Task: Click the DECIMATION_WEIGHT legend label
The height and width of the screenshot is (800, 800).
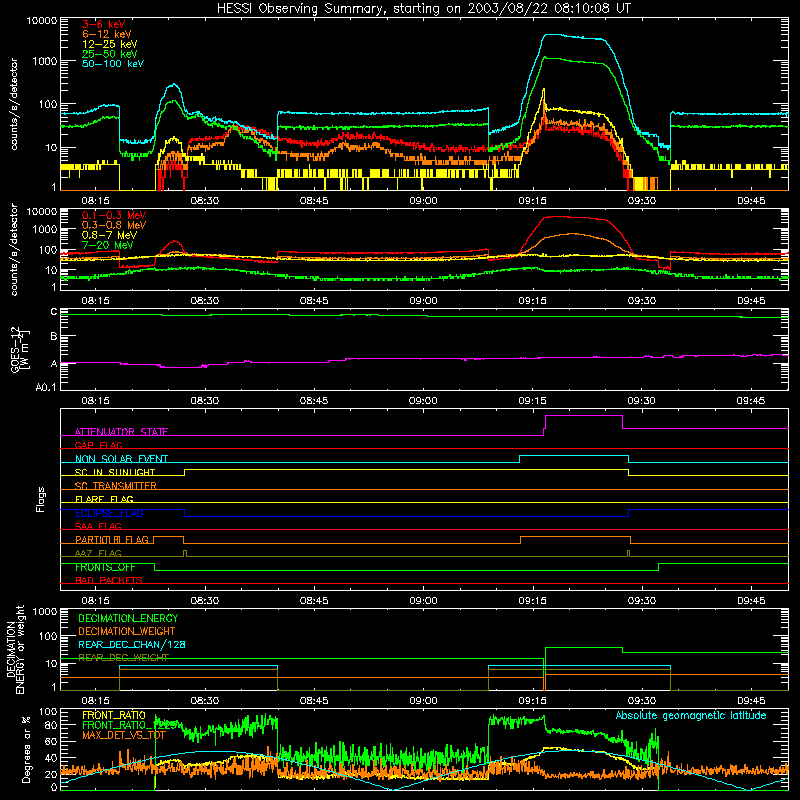Action: click(127, 631)
